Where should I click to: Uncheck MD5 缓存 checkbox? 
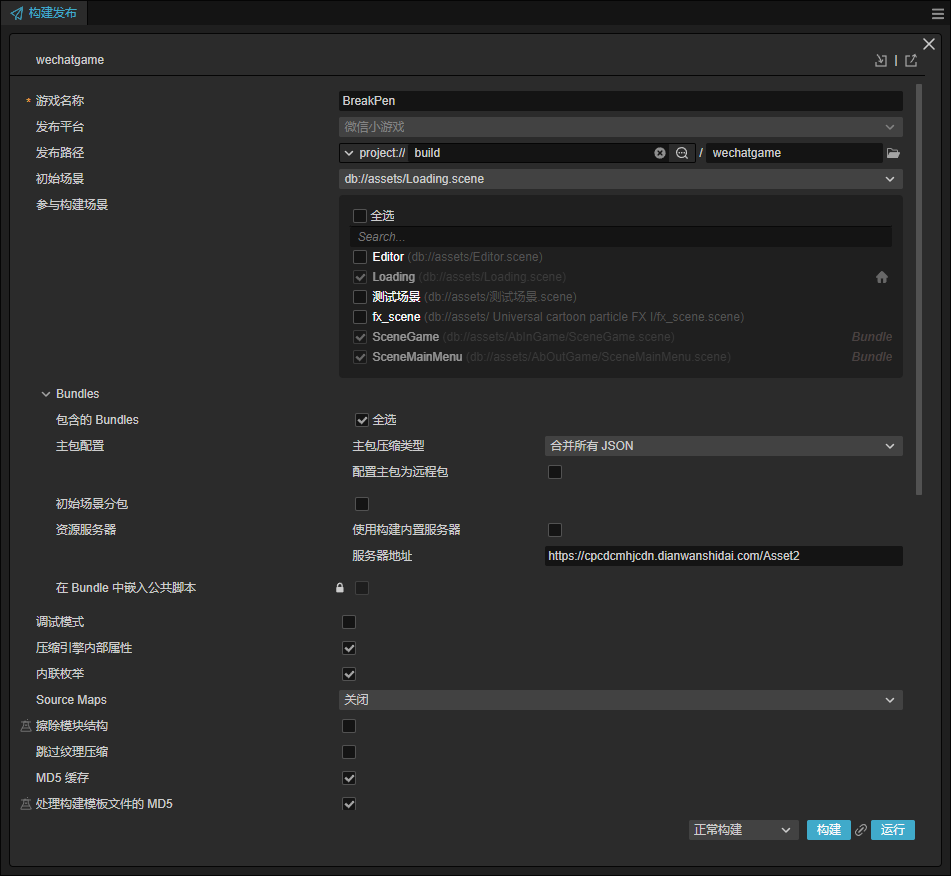coord(349,778)
